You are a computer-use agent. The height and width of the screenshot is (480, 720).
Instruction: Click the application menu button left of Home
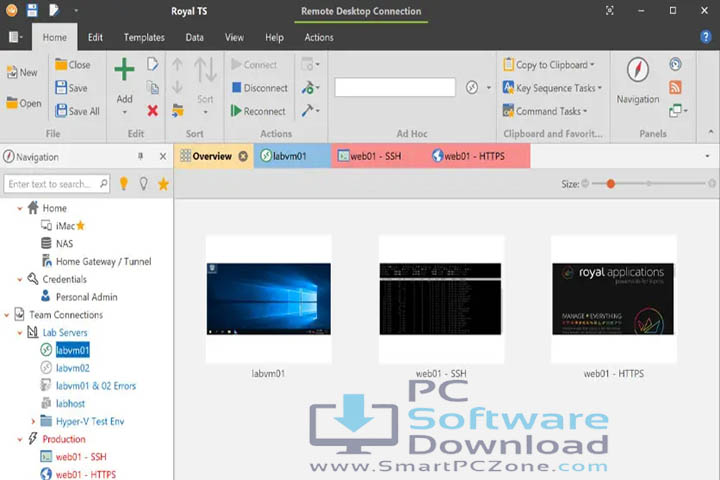coord(15,37)
